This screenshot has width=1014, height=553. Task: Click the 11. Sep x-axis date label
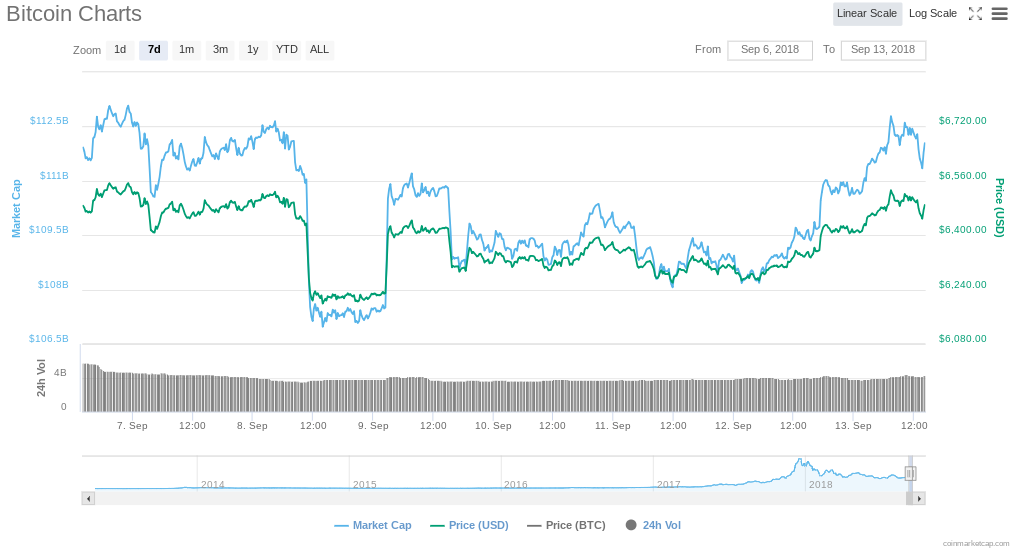(612, 426)
